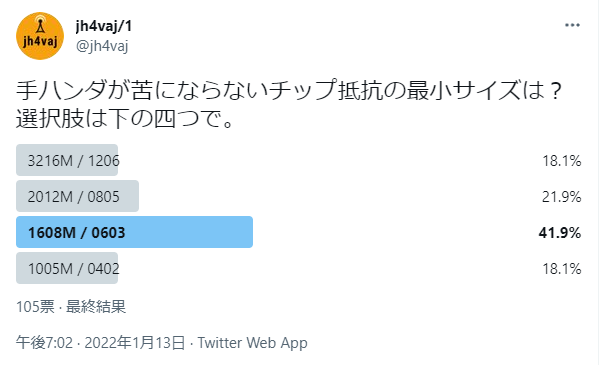Open the Twitter Web App source link

253,342
